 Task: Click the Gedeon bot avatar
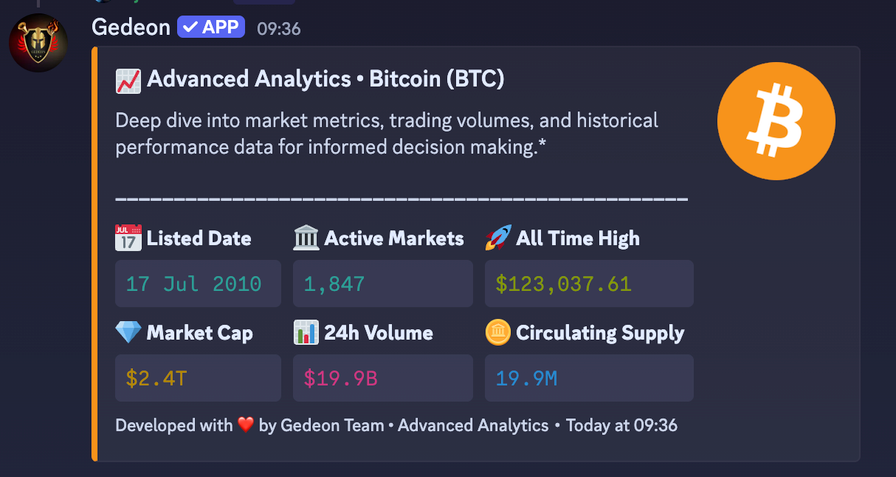pos(38,43)
